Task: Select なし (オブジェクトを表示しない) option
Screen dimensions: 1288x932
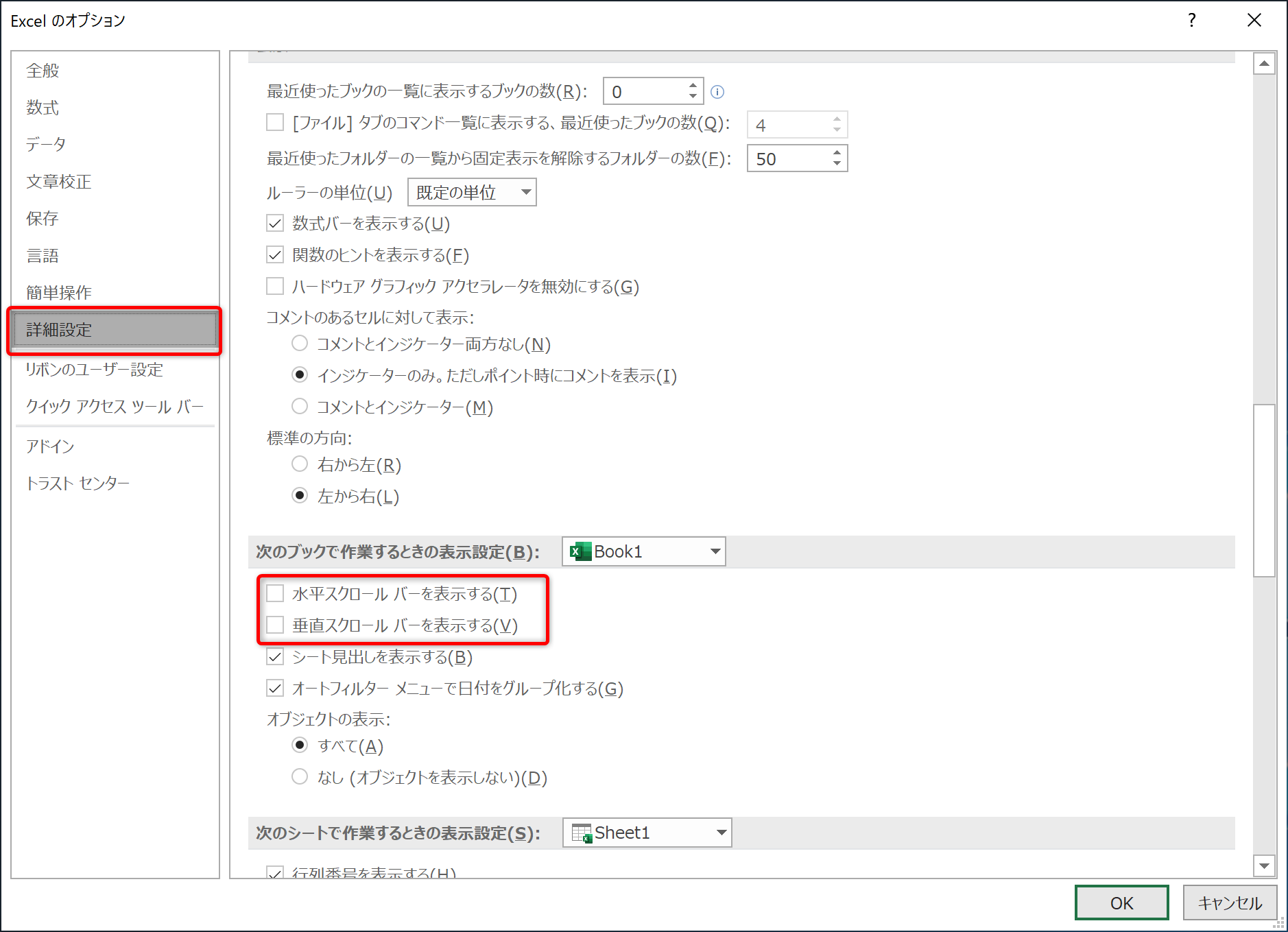Action: coord(300,777)
